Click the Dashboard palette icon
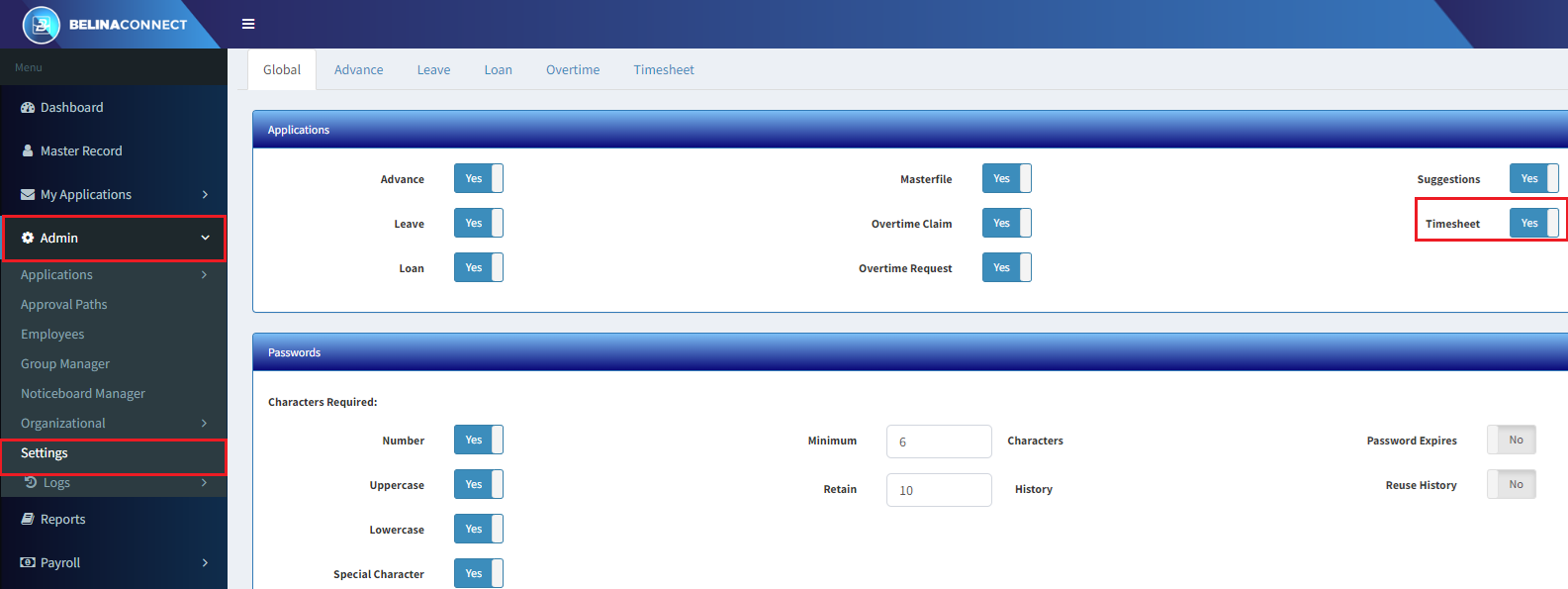Screen dimensions: 1568x589 (28, 107)
